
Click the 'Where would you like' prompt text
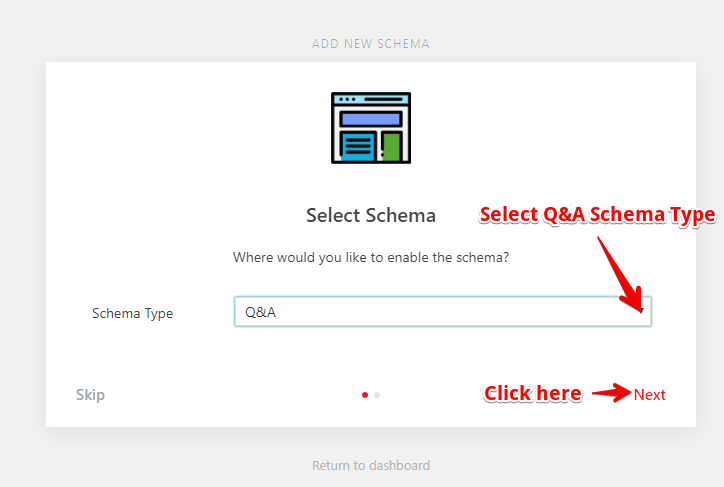point(371,257)
